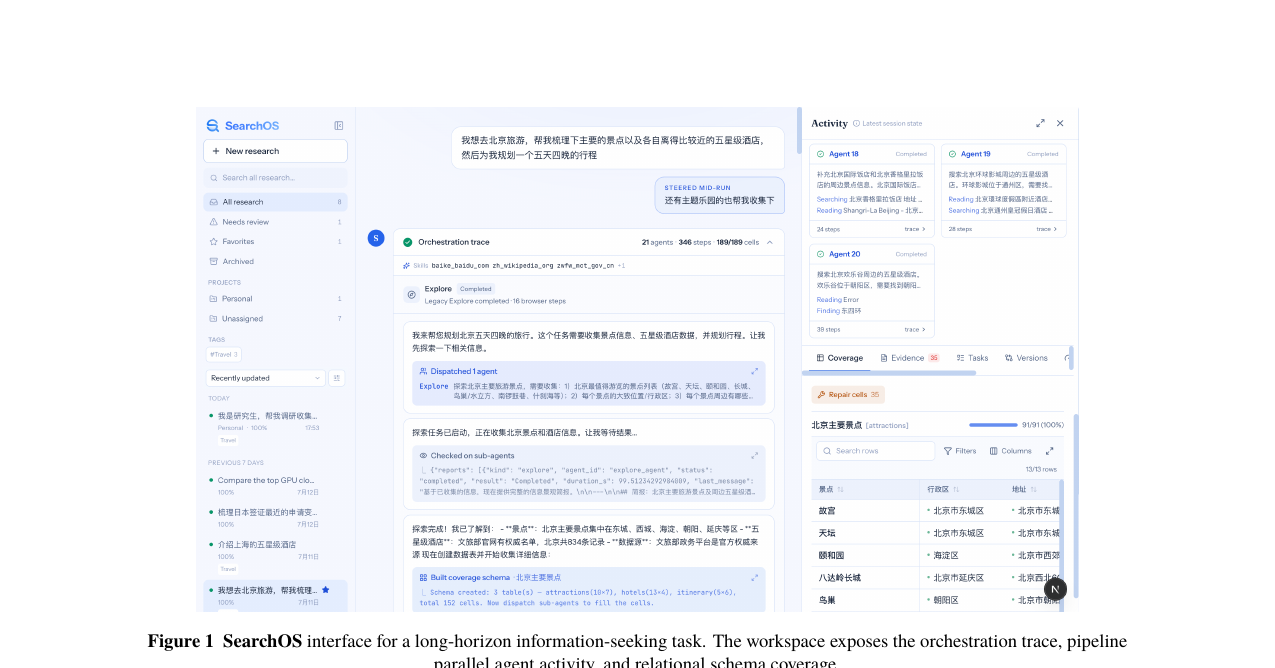
Task: Open the All research list
Action: click(275, 202)
